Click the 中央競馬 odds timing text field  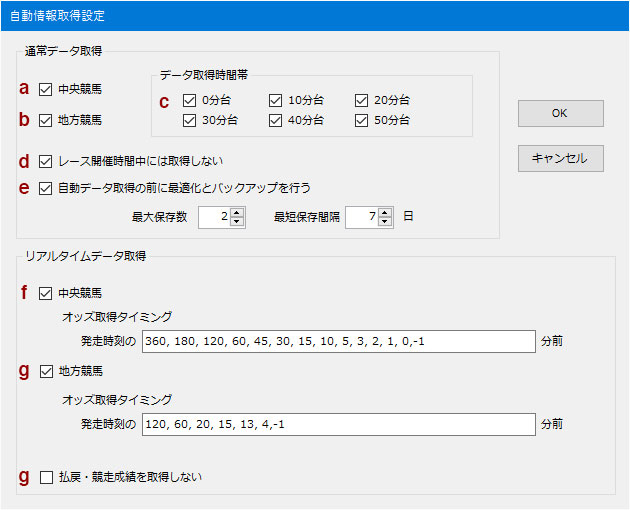(x=339, y=342)
